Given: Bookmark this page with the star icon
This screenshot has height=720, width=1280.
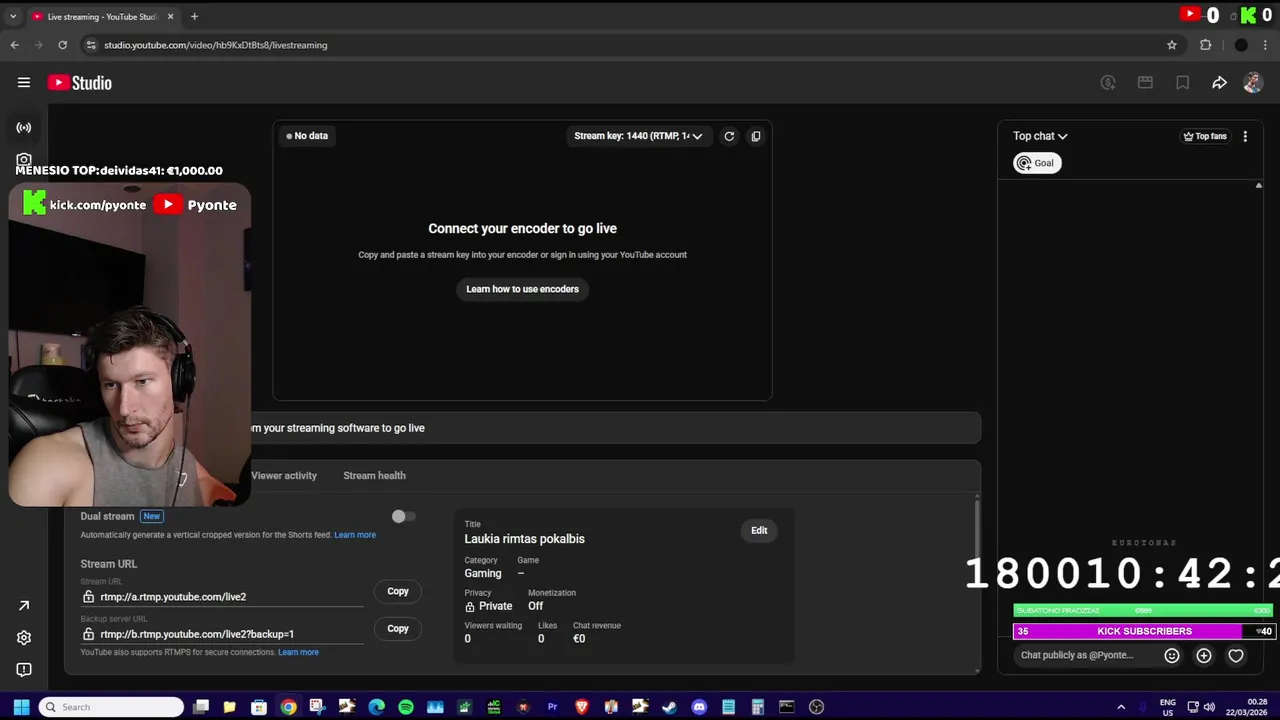Looking at the screenshot, I should coord(1172,45).
